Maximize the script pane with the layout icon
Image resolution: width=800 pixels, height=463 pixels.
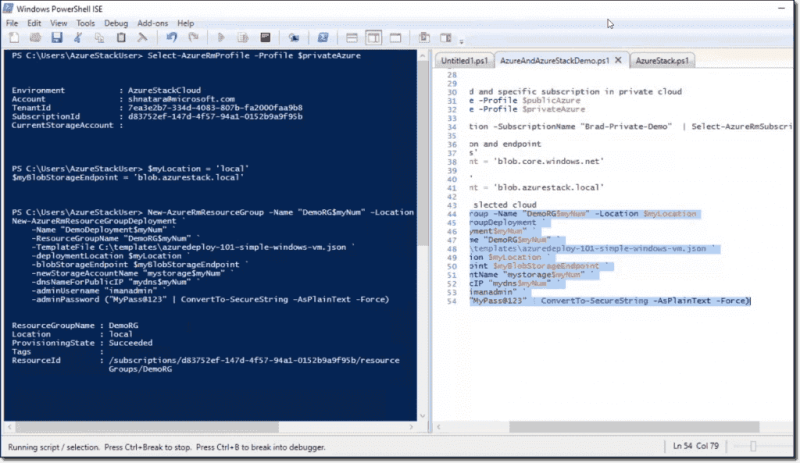click(x=395, y=37)
